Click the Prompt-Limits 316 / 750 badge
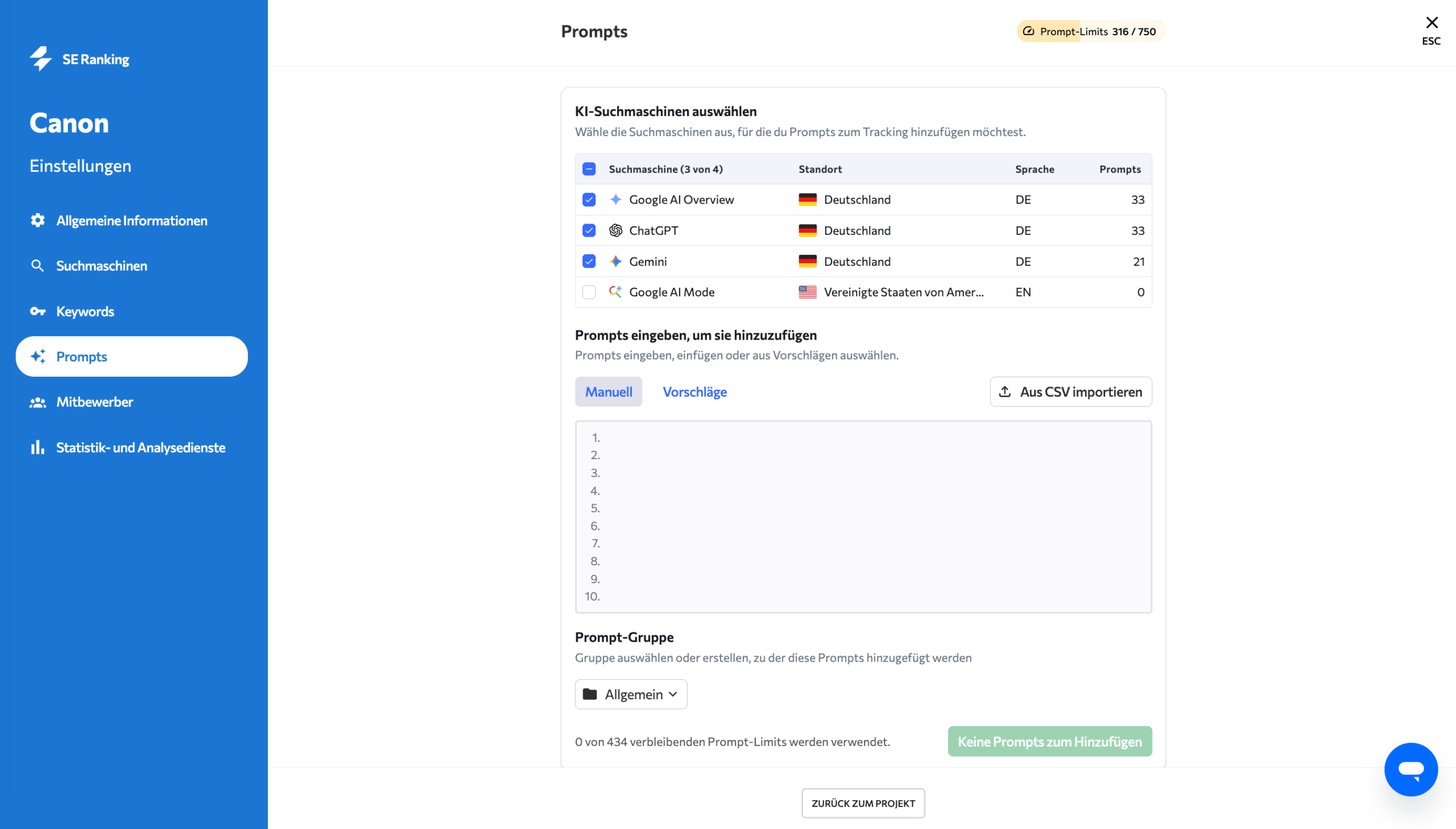Screen dimensions: 1456x829 click(x=1091, y=31)
